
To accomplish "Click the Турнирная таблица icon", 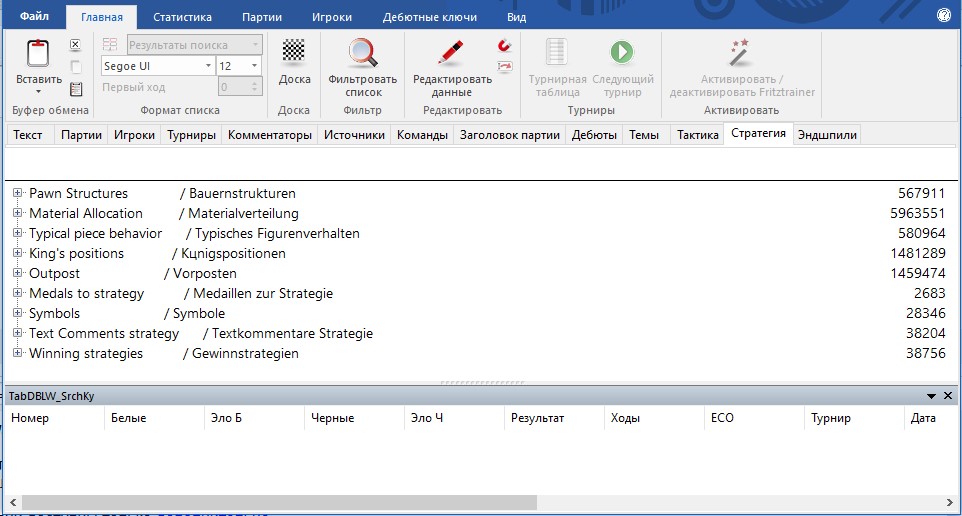I will (x=556, y=53).
